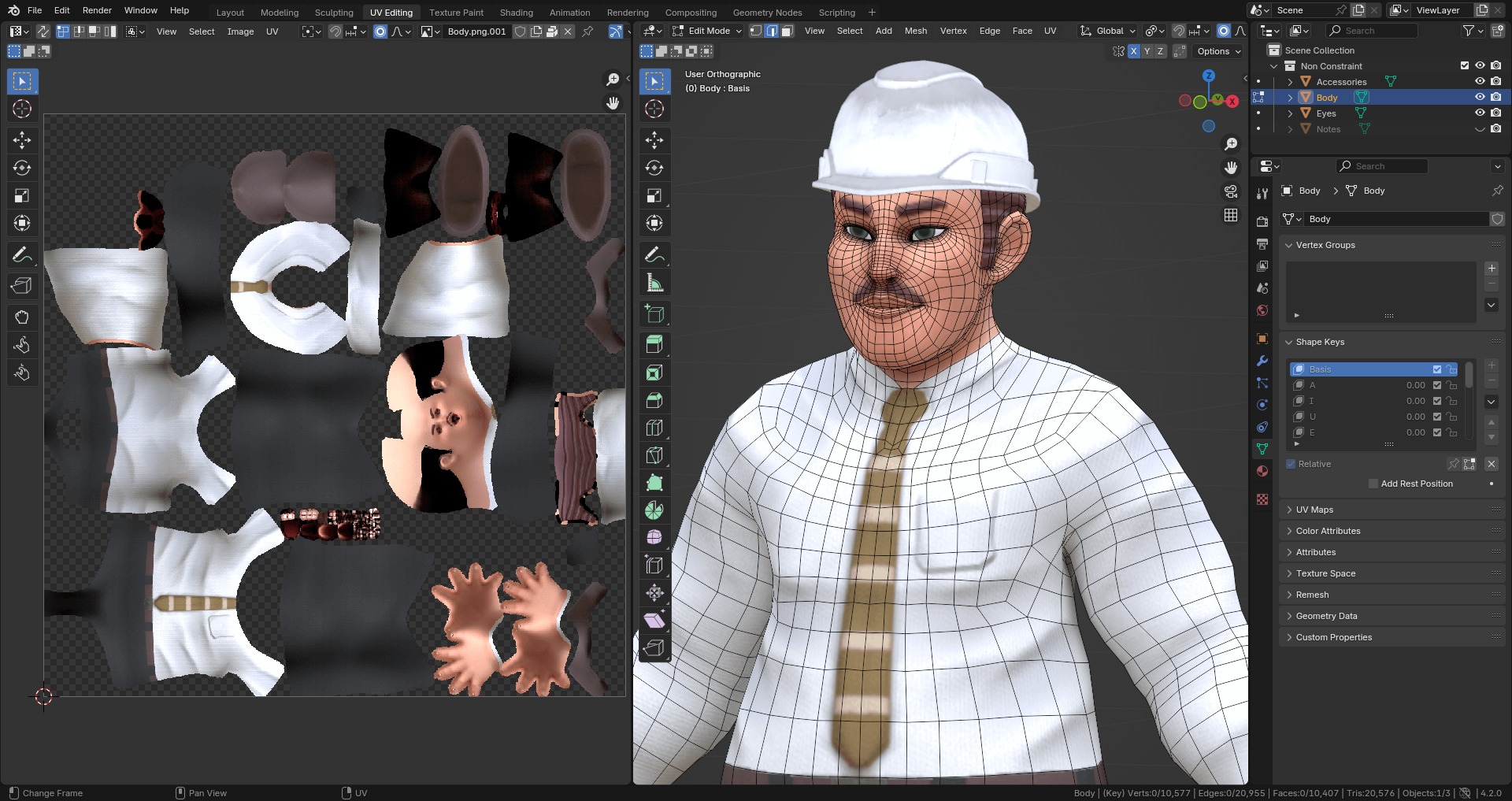Viewport: 1512px width, 801px height.
Task: Select the Edge Slide tool
Action: 654,566
